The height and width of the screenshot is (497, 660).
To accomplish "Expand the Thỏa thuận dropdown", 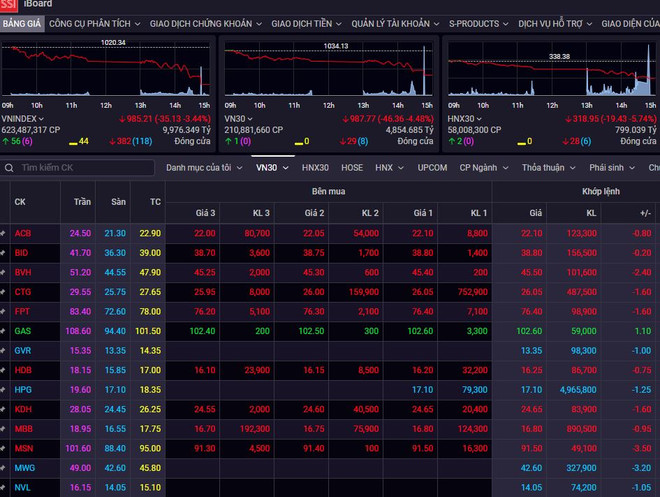I will 549,168.
